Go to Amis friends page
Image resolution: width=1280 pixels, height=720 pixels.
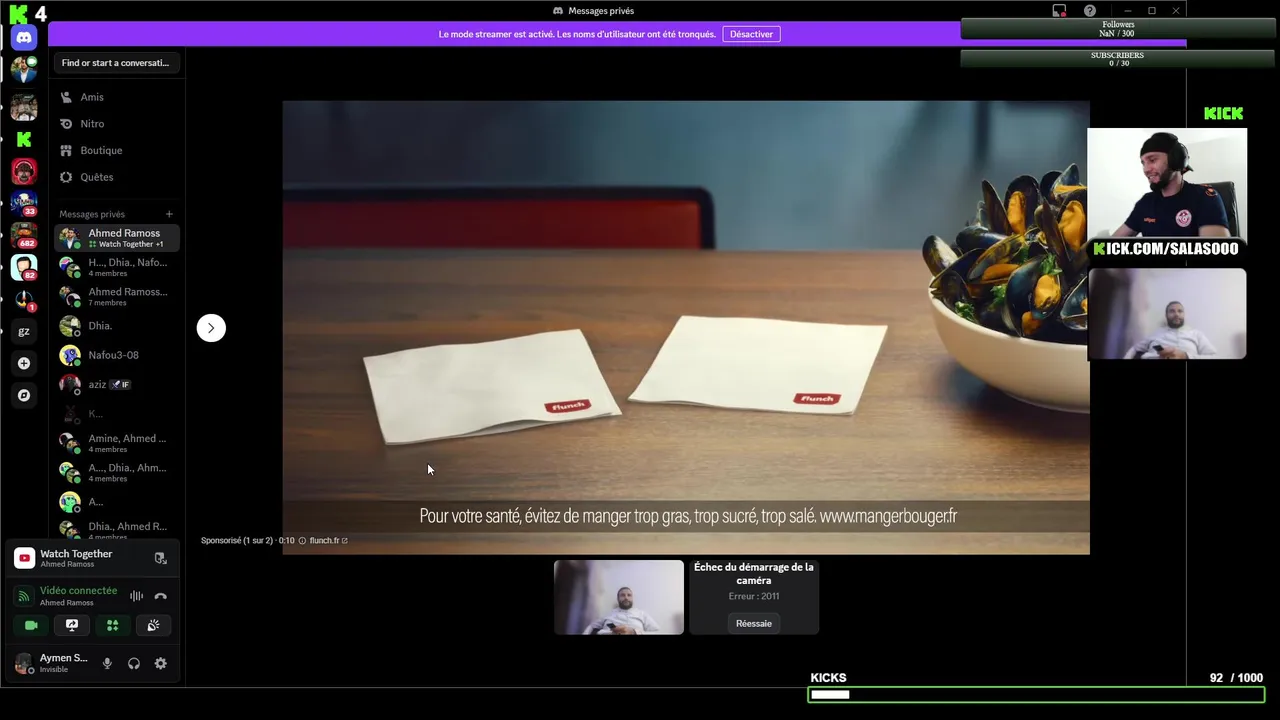pyautogui.click(x=117, y=97)
